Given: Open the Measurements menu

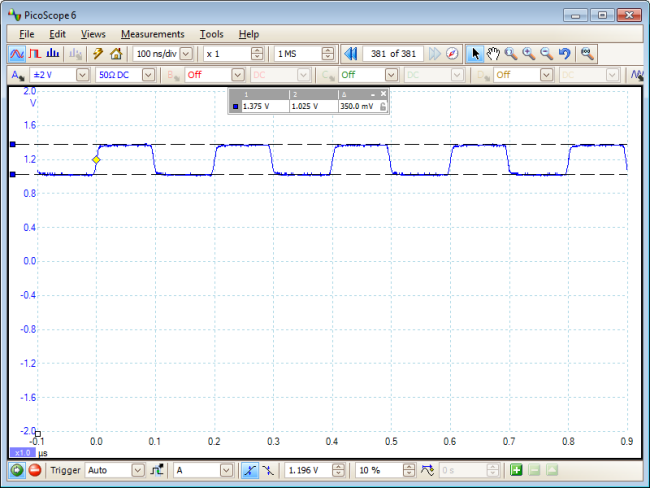Looking at the screenshot, I should pyautogui.click(x=153, y=34).
